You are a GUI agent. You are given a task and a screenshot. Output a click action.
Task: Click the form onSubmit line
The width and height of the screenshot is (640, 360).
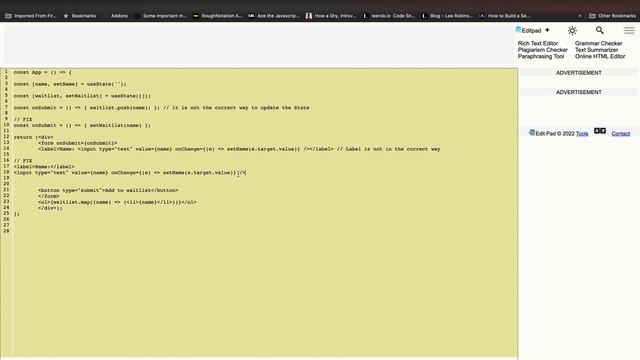point(78,143)
